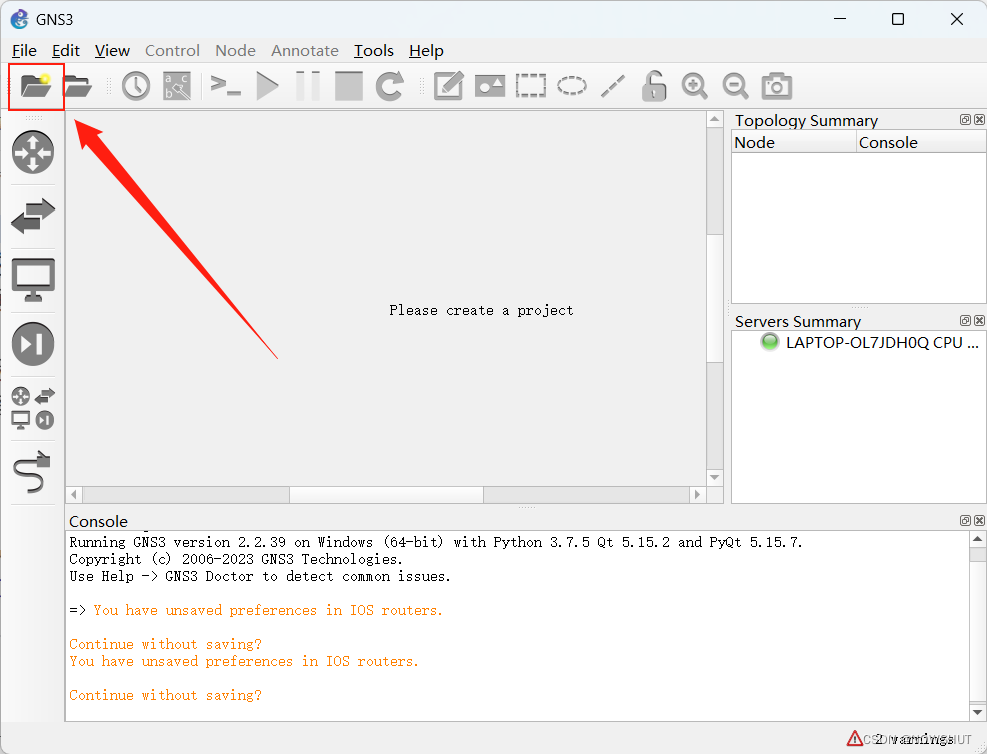Click workspace vertical scrollbar down arrow
The height and width of the screenshot is (754, 987).
pos(714,478)
